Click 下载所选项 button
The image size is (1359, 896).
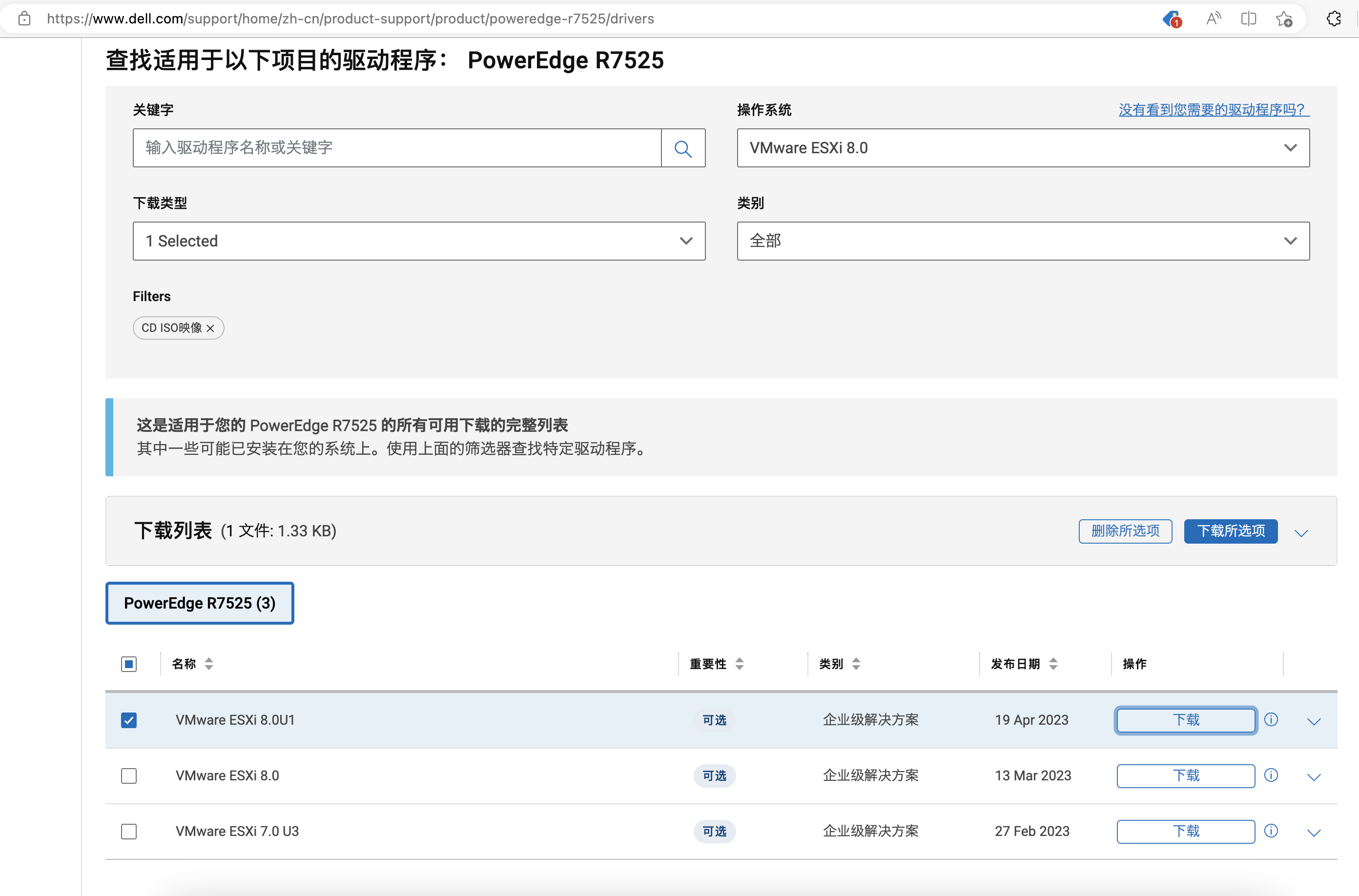click(1231, 531)
